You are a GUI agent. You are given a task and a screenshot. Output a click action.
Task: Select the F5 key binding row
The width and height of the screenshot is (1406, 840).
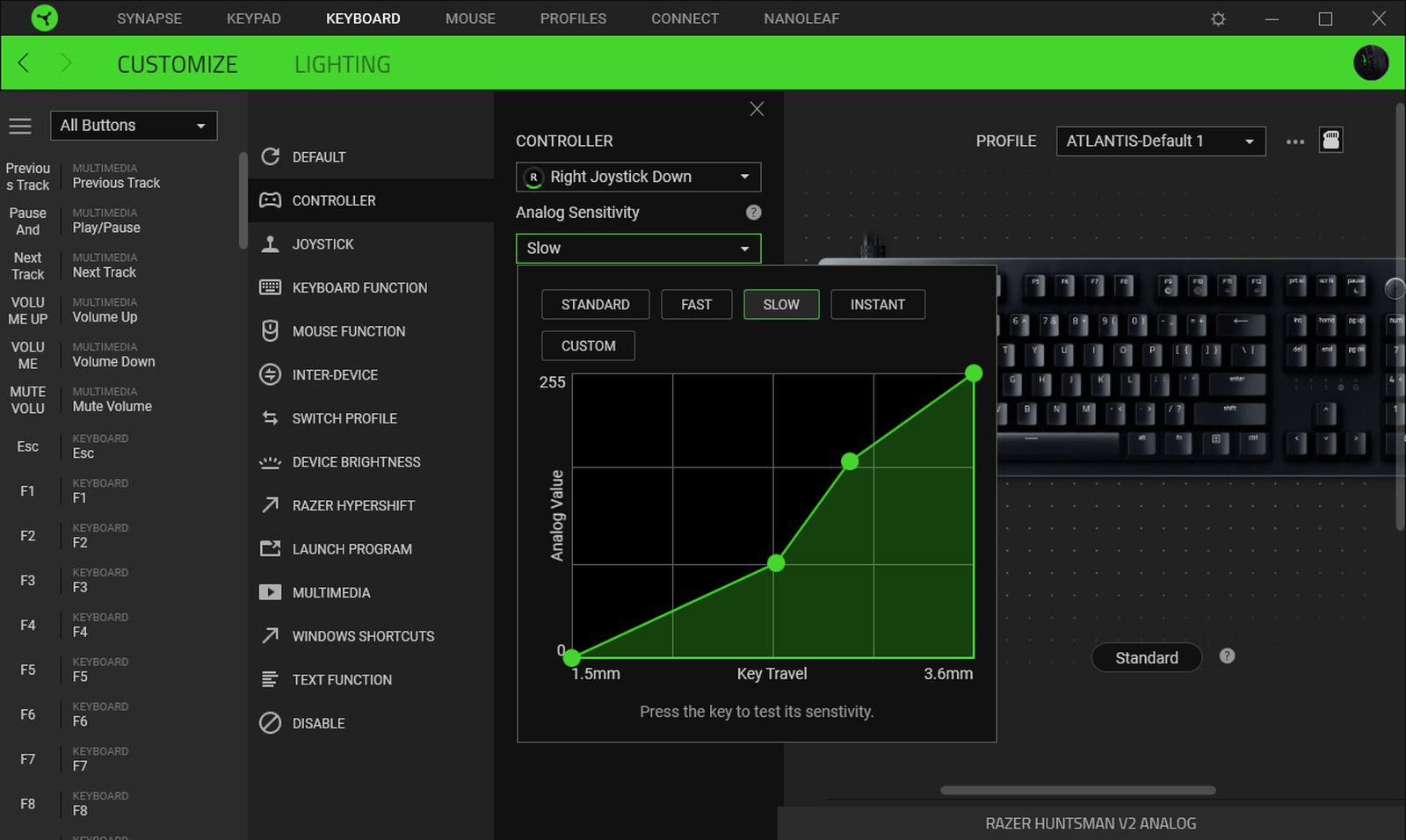[119, 670]
